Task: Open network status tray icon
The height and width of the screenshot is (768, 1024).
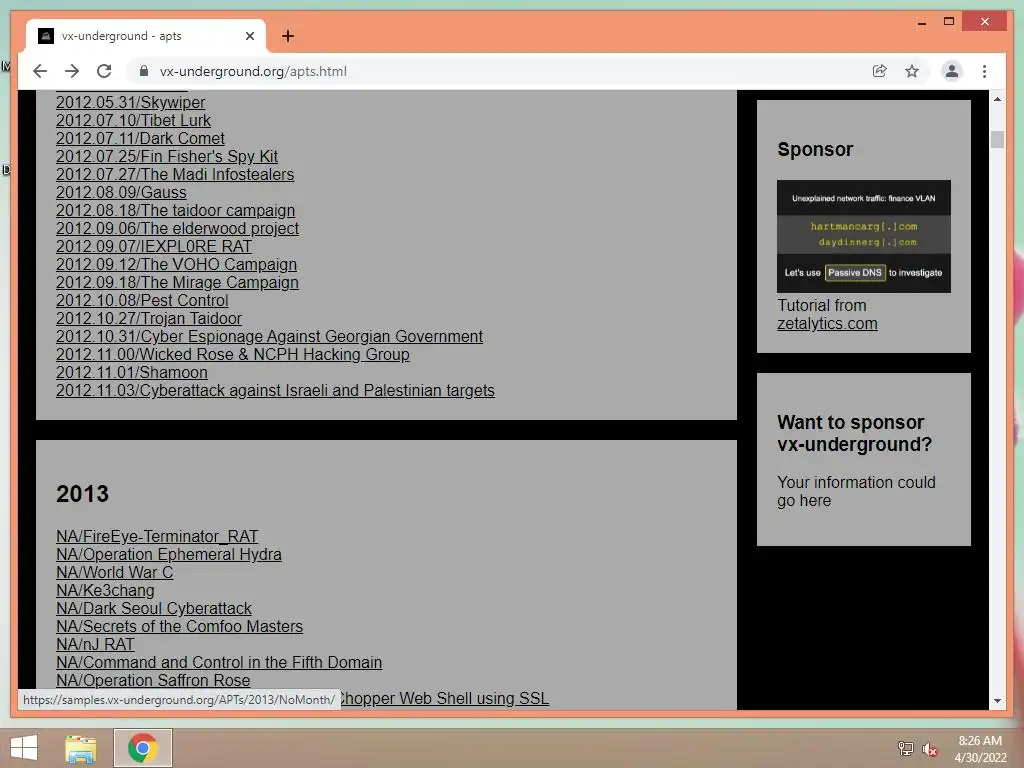Action: click(905, 748)
